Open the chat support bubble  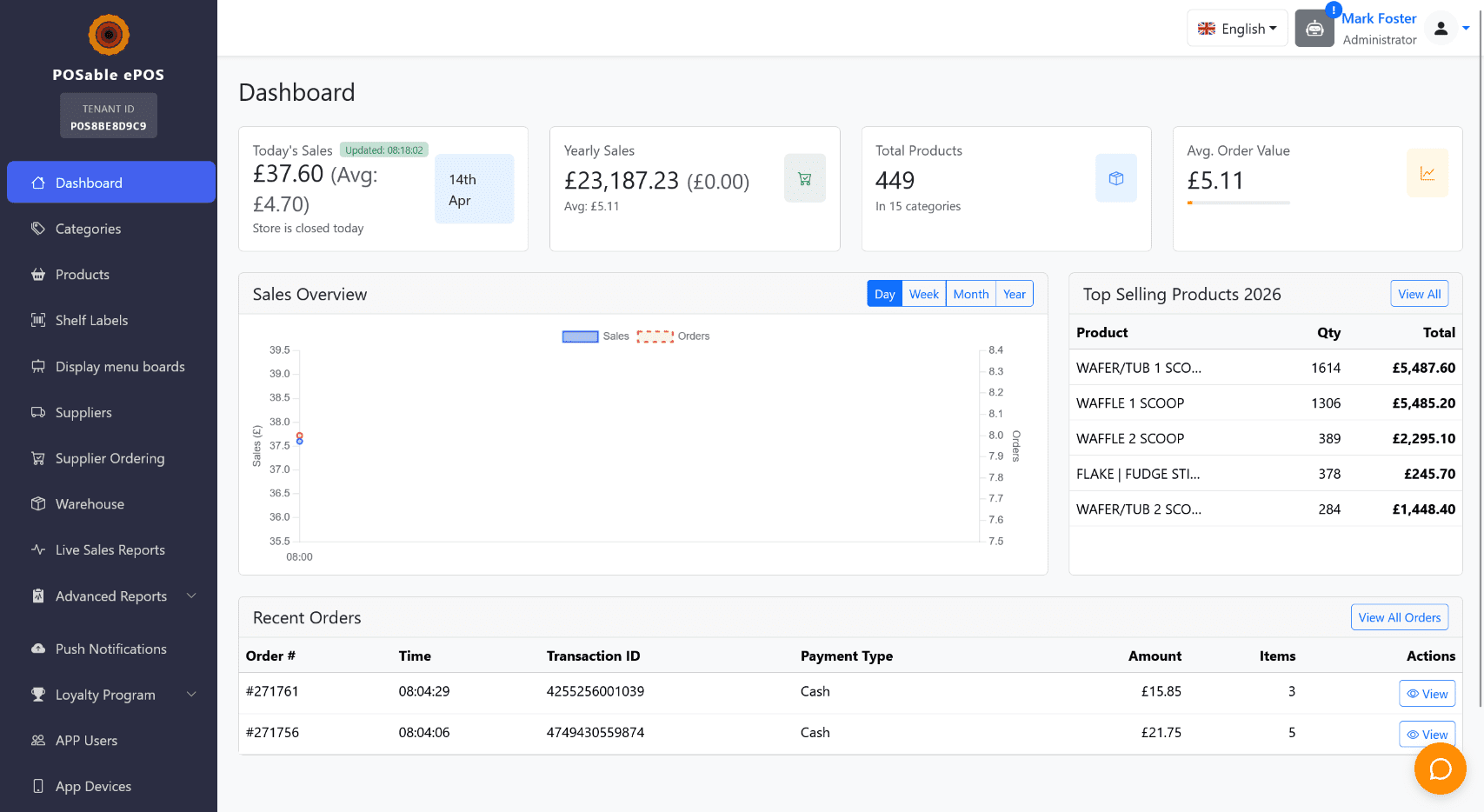(x=1440, y=769)
